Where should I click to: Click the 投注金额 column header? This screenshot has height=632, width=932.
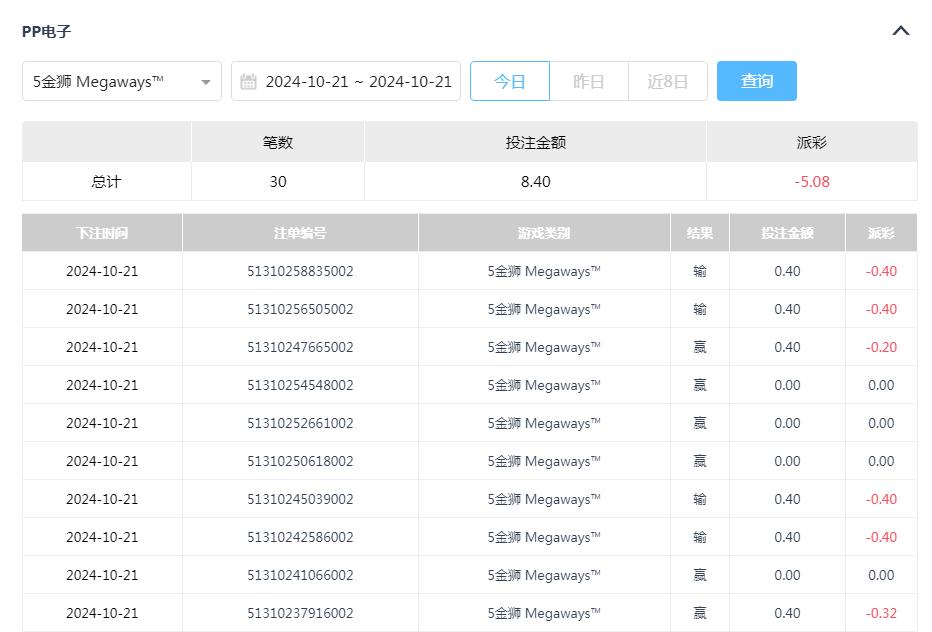(x=789, y=232)
